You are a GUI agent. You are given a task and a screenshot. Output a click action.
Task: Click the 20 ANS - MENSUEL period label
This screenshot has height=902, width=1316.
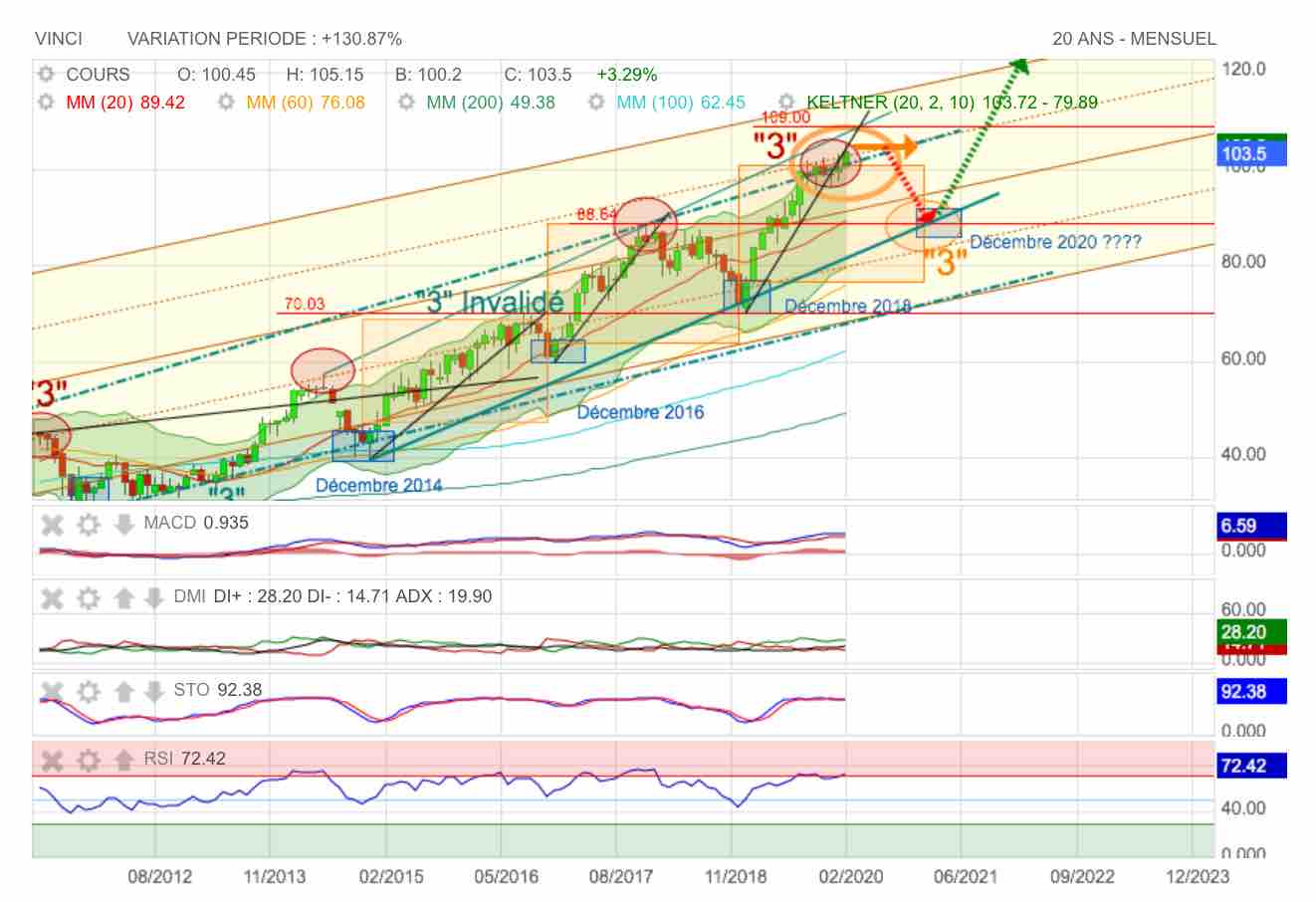(1134, 39)
